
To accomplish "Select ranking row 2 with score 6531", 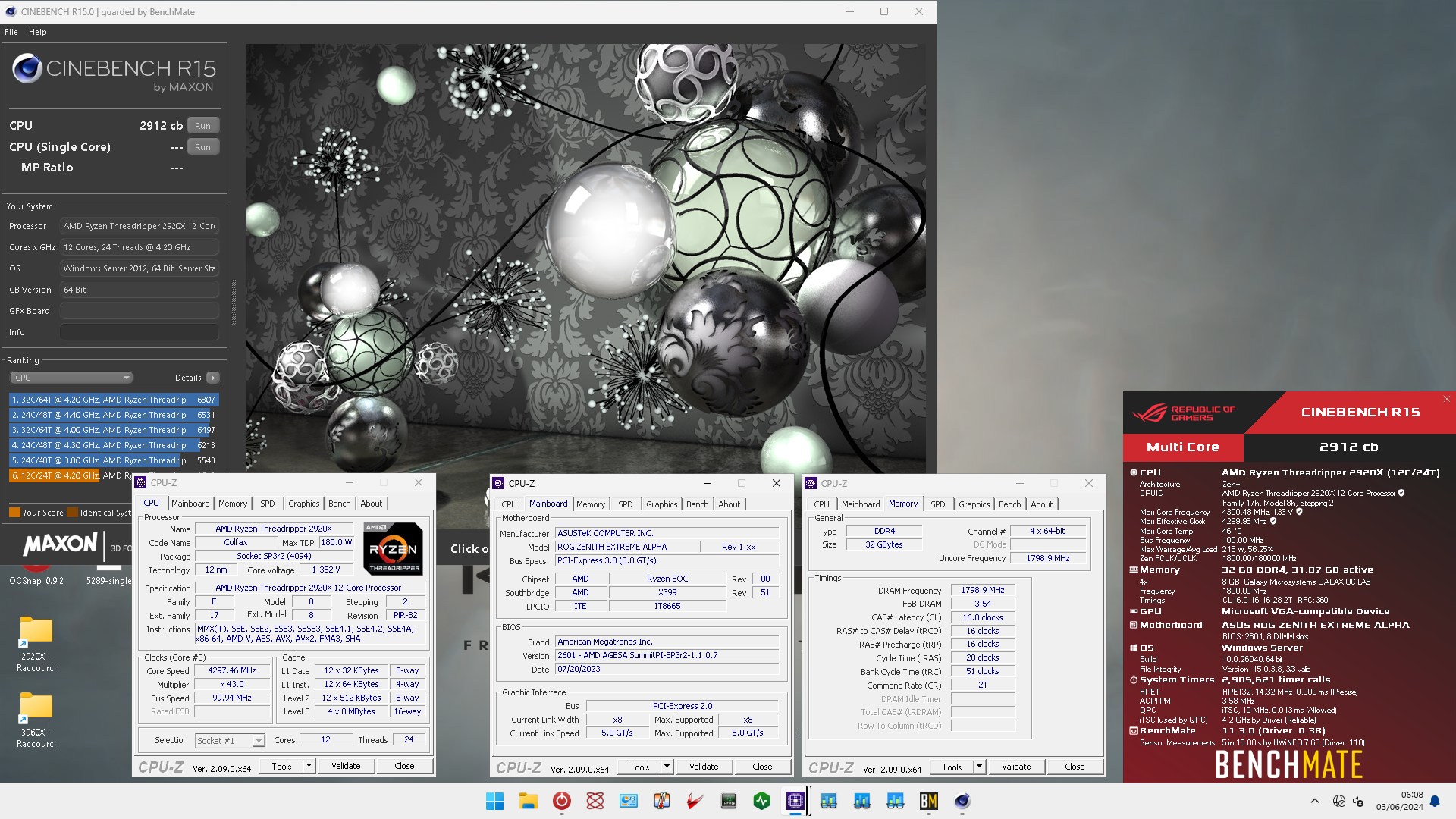I will [114, 415].
